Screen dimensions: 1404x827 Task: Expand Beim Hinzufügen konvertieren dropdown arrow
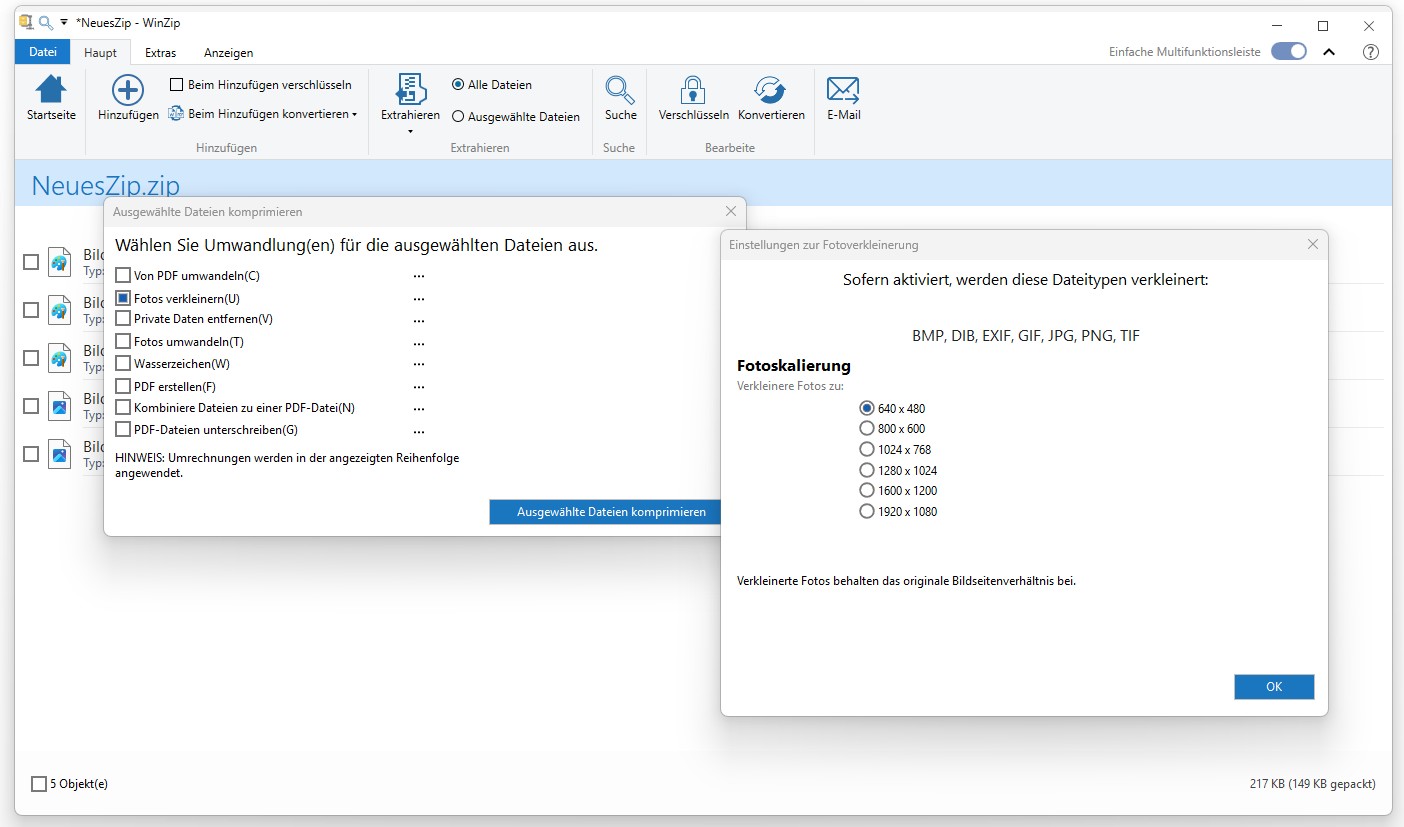pyautogui.click(x=354, y=115)
